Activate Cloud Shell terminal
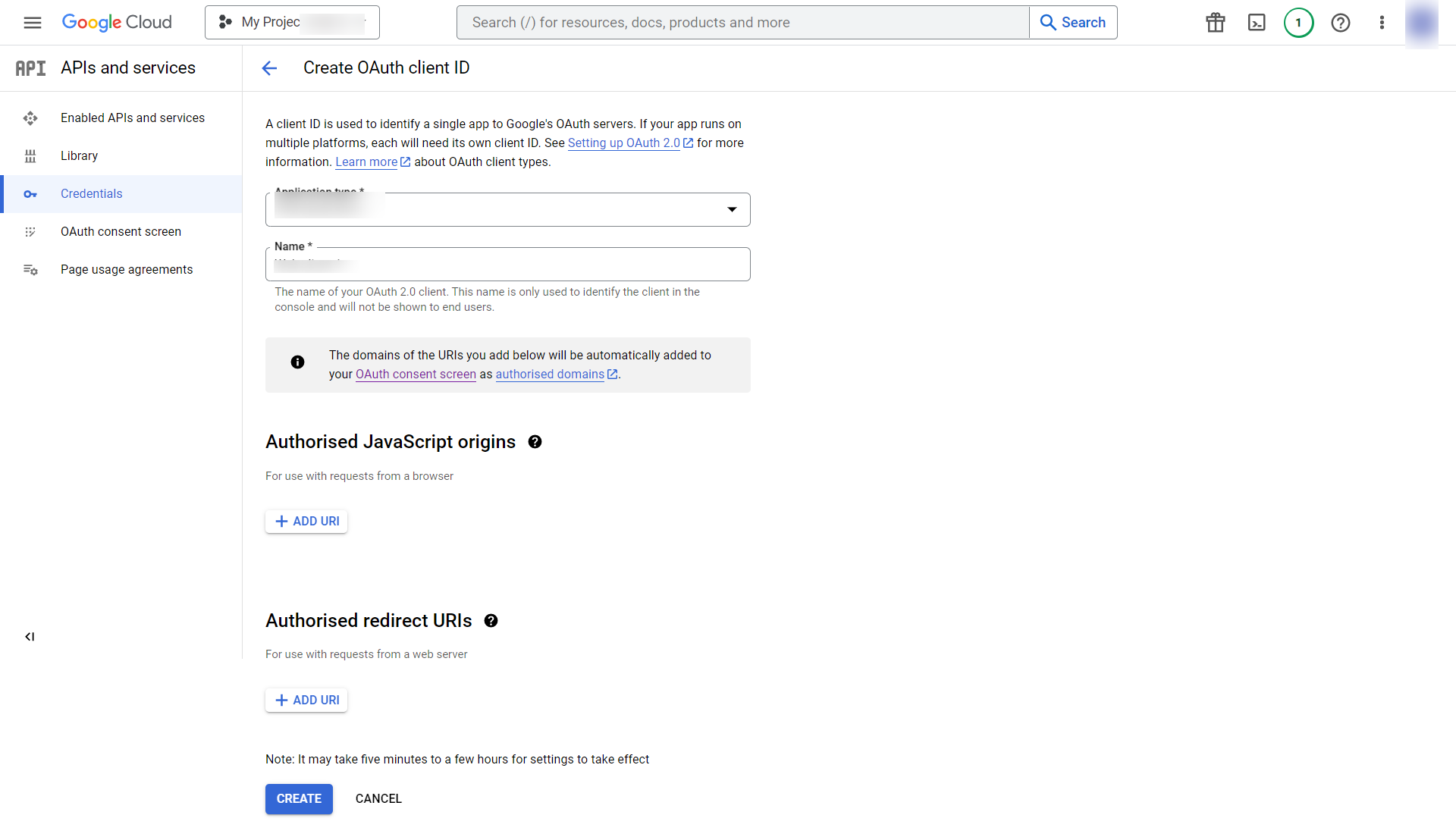This screenshot has width=1456, height=837. point(1257,22)
